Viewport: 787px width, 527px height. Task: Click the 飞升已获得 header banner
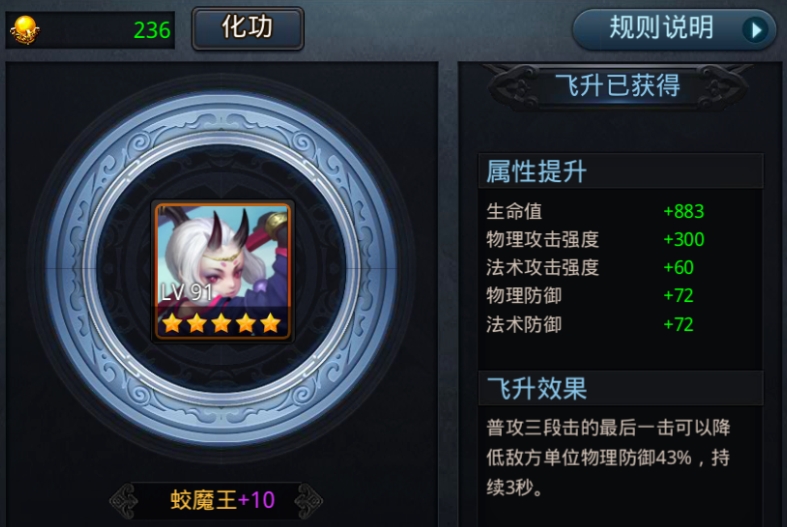click(618, 86)
